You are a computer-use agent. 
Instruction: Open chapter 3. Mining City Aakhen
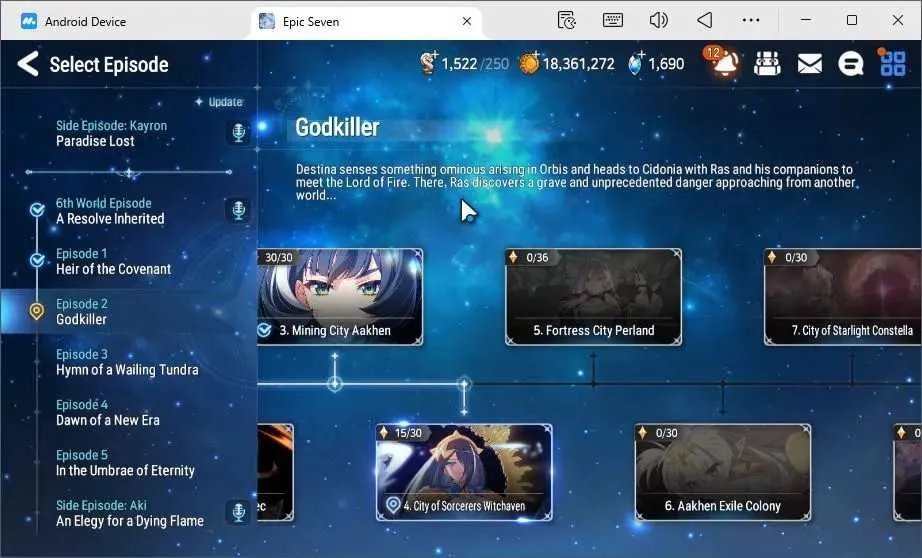coord(340,297)
